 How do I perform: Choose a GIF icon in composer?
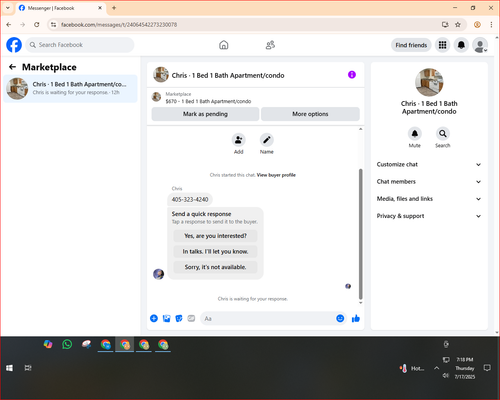click(x=191, y=318)
